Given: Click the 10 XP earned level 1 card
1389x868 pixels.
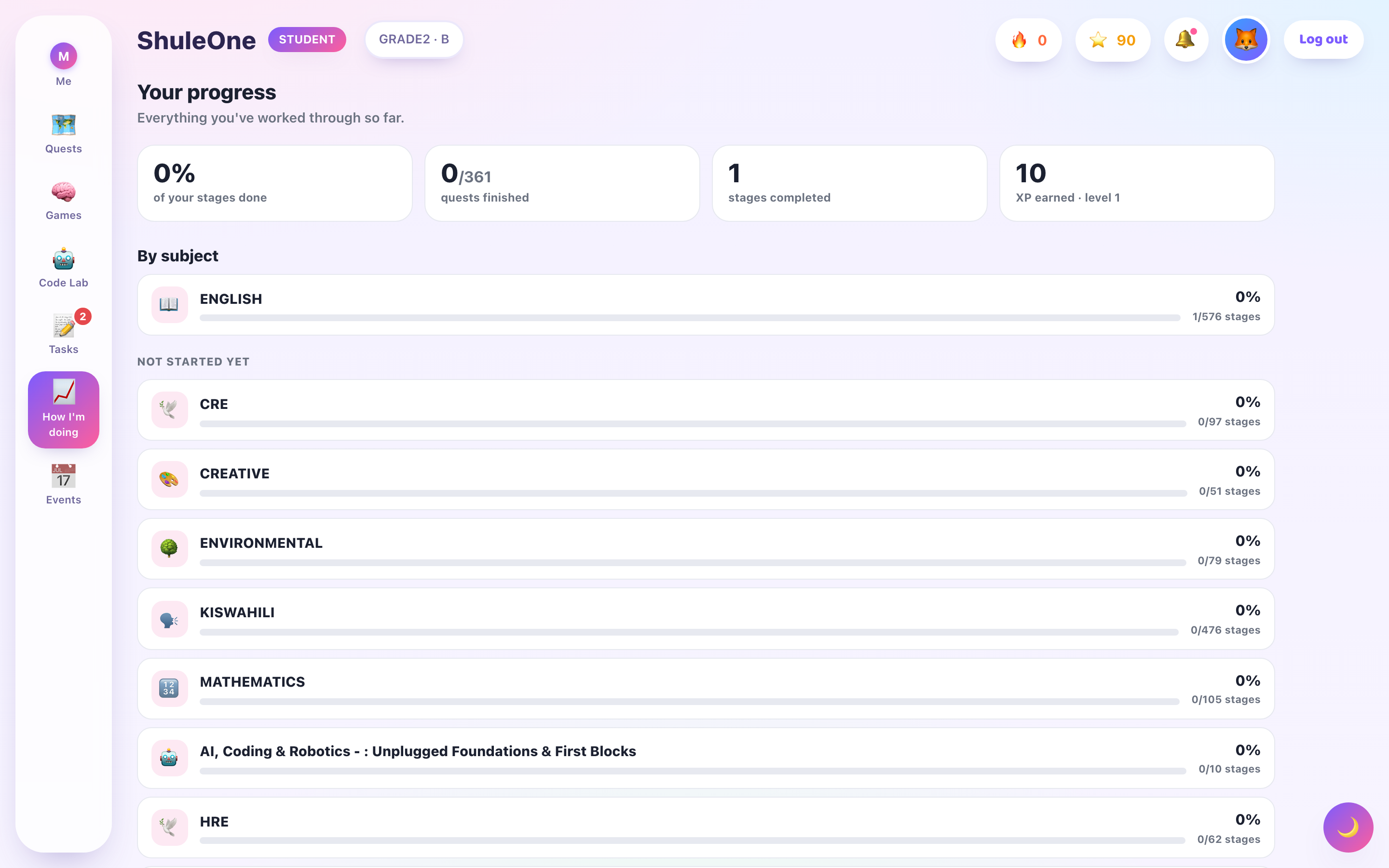Looking at the screenshot, I should (1136, 183).
